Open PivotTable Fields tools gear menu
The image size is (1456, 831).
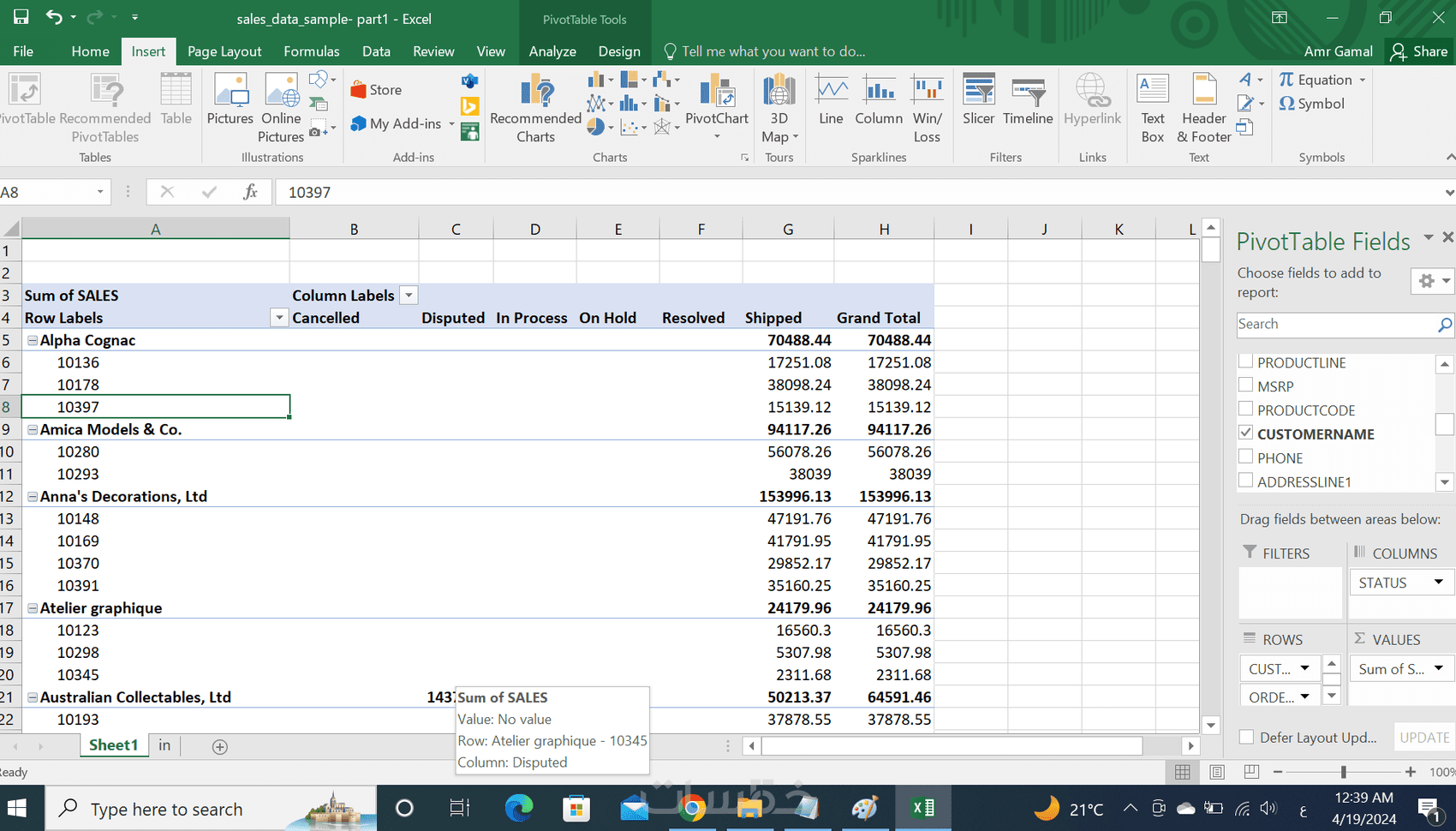[1432, 281]
